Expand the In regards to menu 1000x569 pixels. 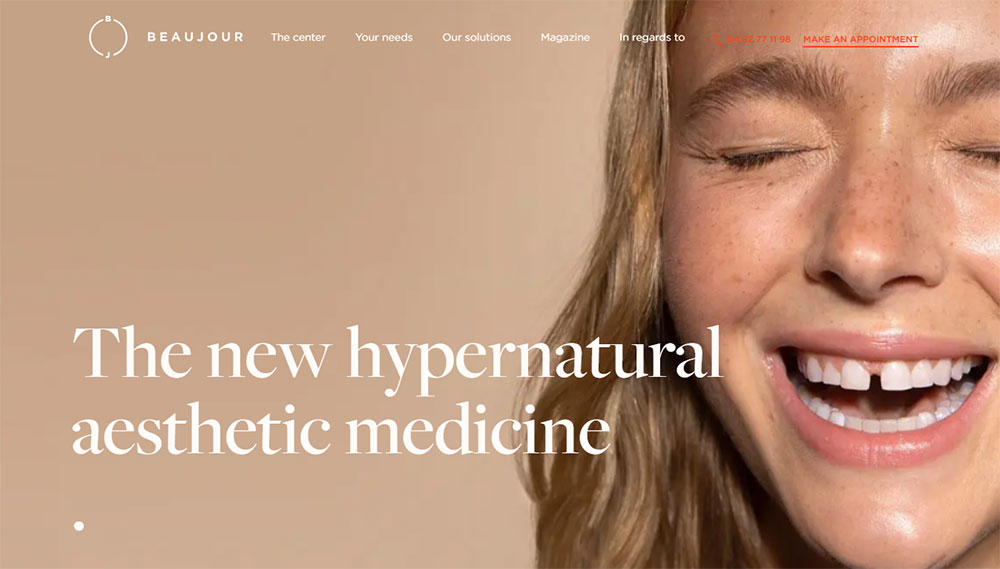tap(652, 38)
